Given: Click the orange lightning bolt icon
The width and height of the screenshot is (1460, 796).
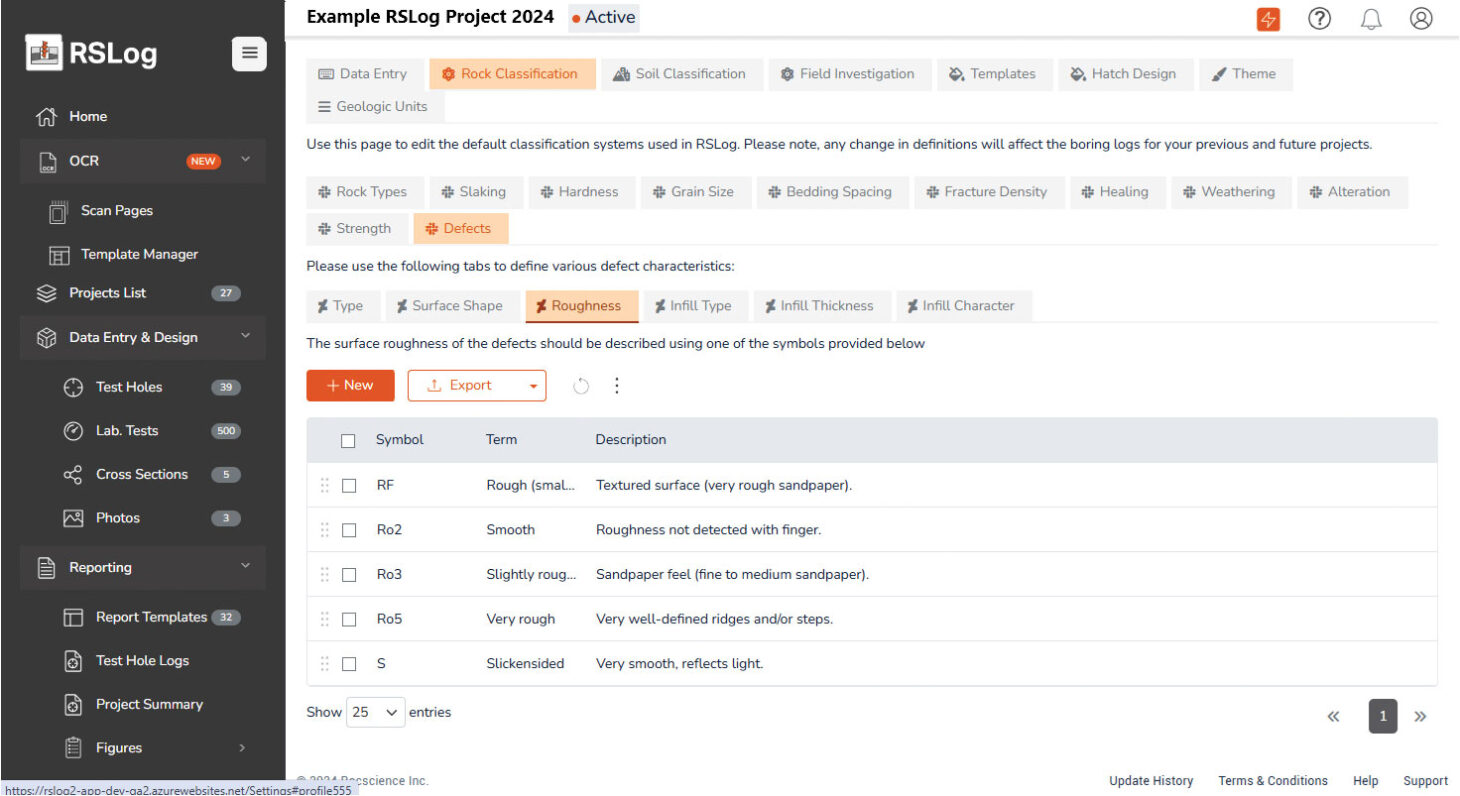Looking at the screenshot, I should [1268, 19].
